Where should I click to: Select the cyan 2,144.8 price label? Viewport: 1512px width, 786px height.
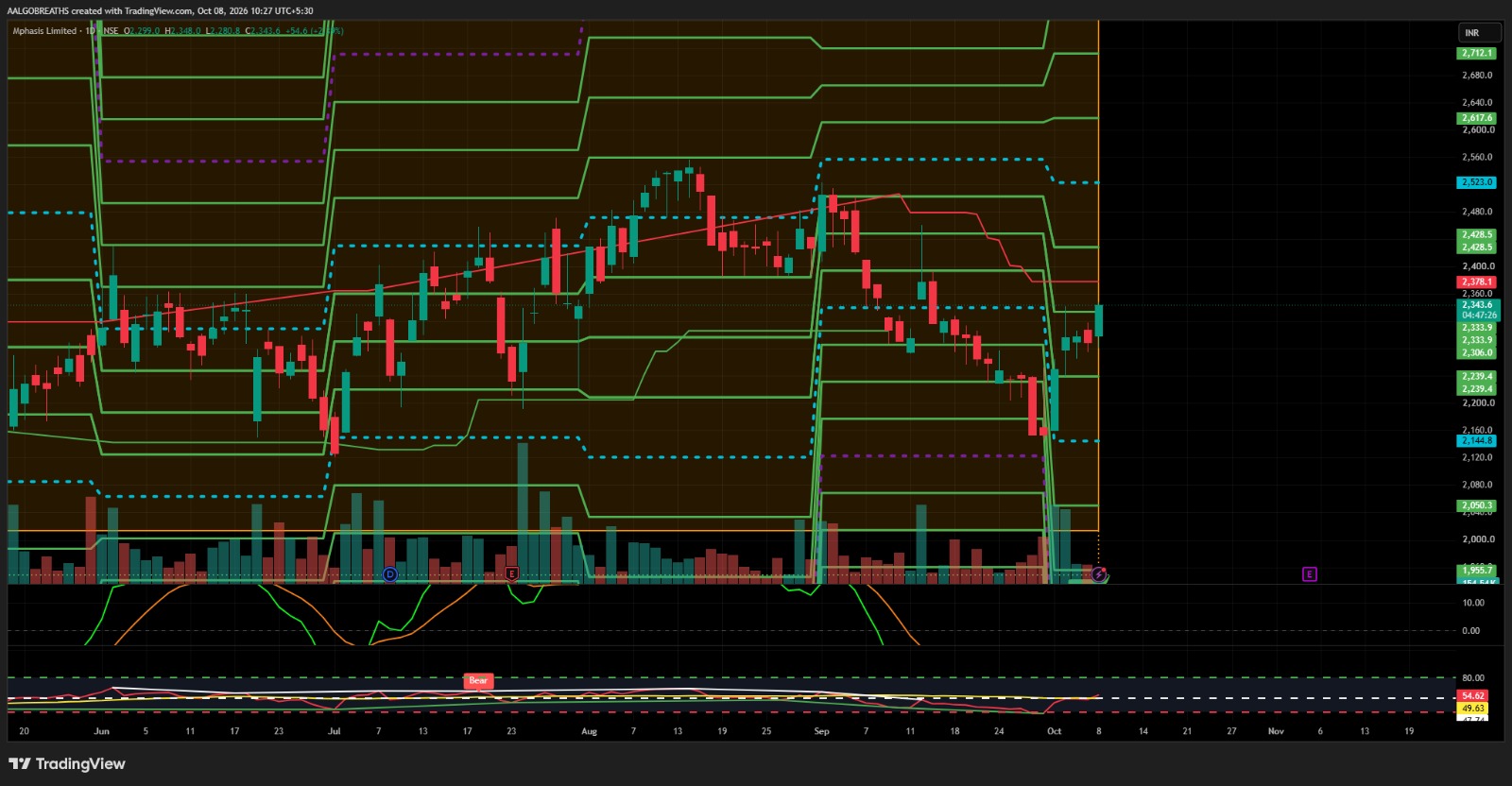tap(1476, 440)
